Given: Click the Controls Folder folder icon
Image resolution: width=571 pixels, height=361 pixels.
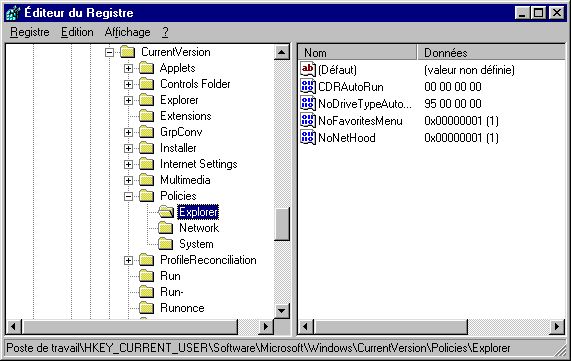Looking at the screenshot, I should coord(147,84).
